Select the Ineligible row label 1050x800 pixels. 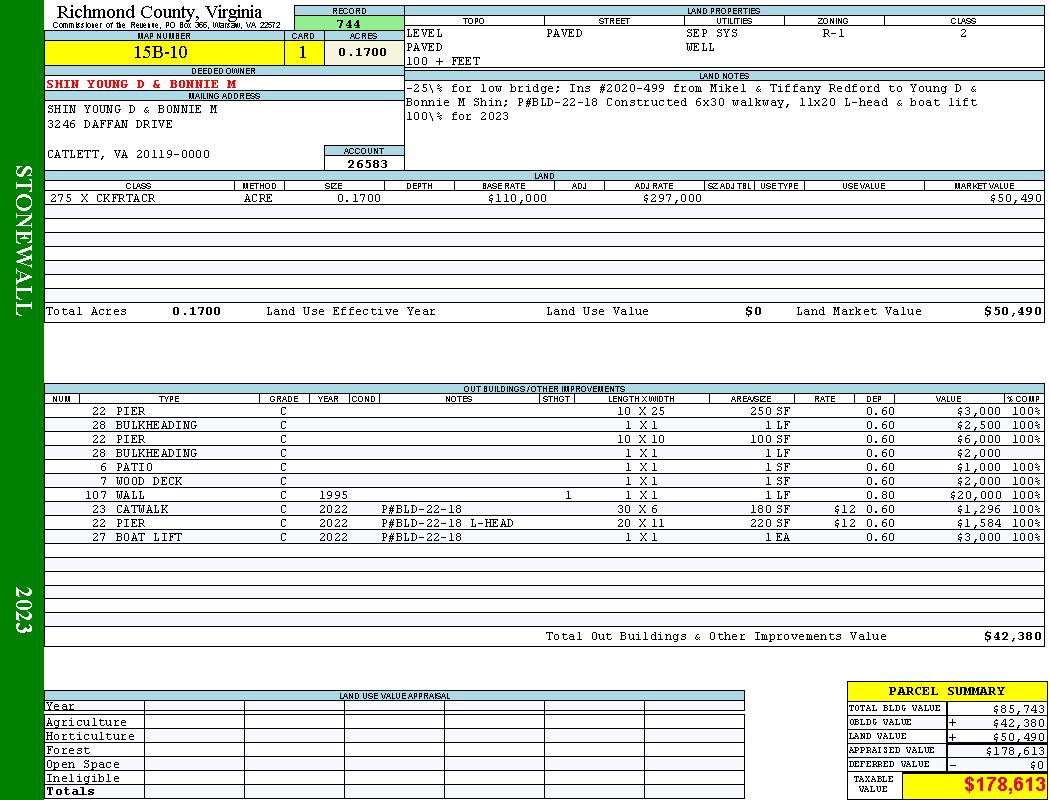[82, 779]
